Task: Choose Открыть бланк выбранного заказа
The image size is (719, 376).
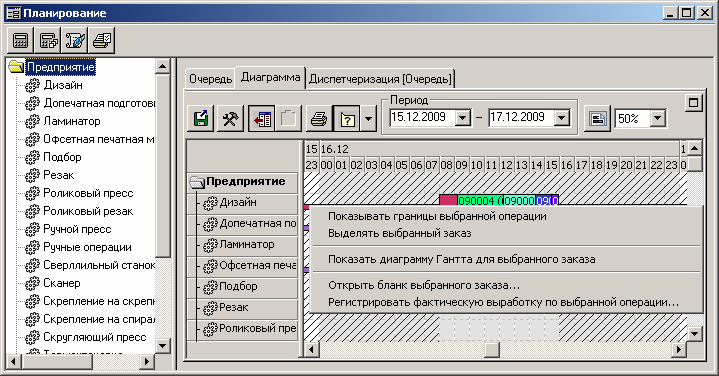Action: pyautogui.click(x=424, y=285)
